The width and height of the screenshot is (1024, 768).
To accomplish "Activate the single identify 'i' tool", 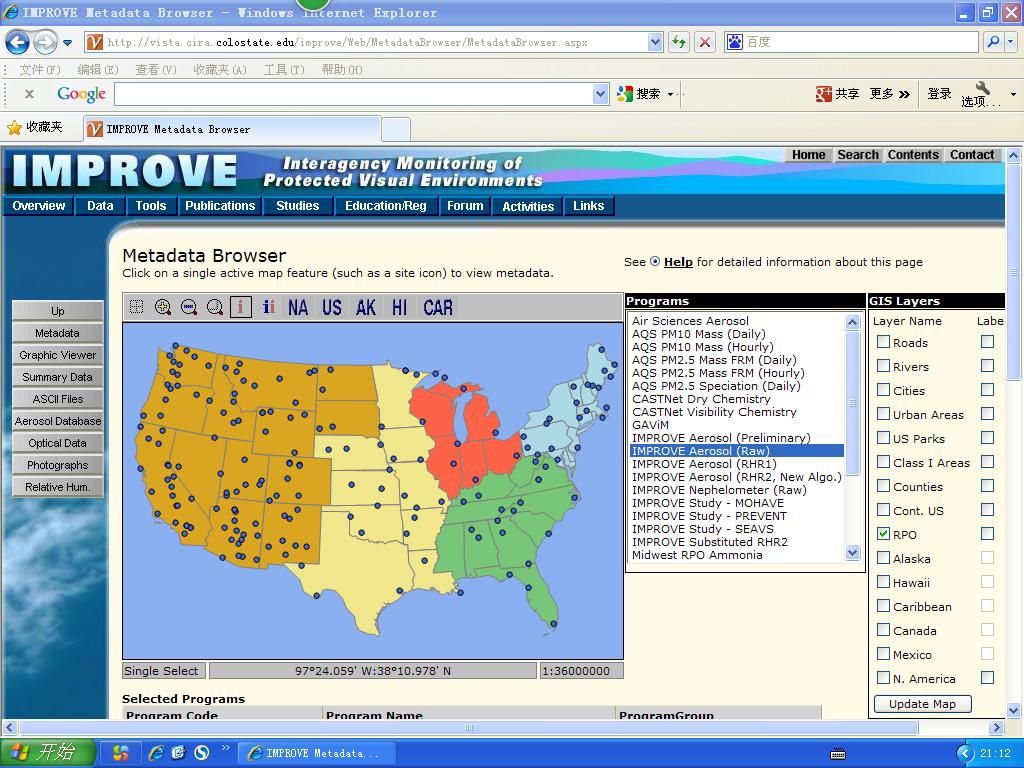I will [x=241, y=307].
